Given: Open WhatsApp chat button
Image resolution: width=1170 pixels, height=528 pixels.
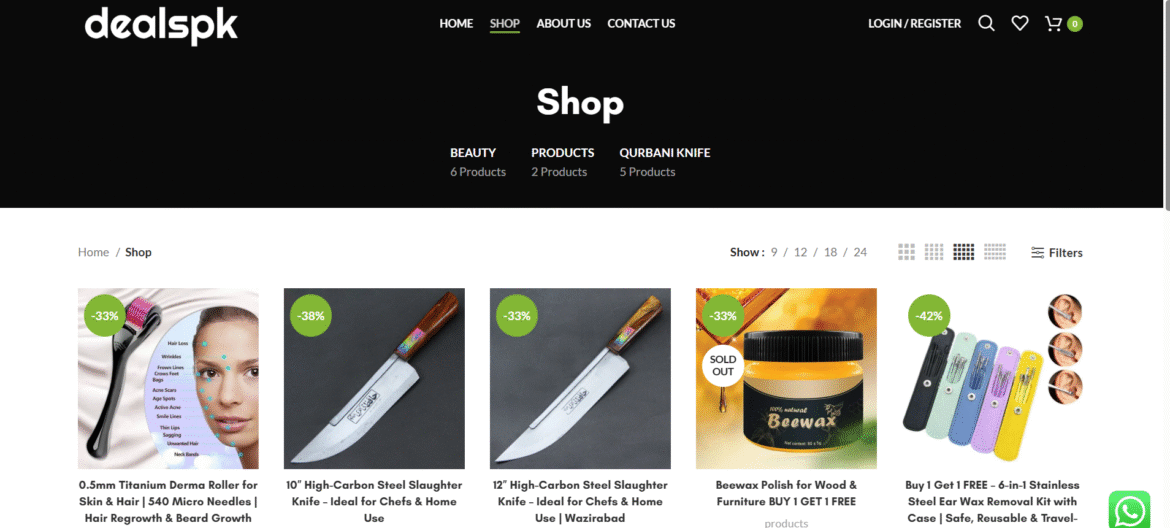Looking at the screenshot, I should (1128, 509).
